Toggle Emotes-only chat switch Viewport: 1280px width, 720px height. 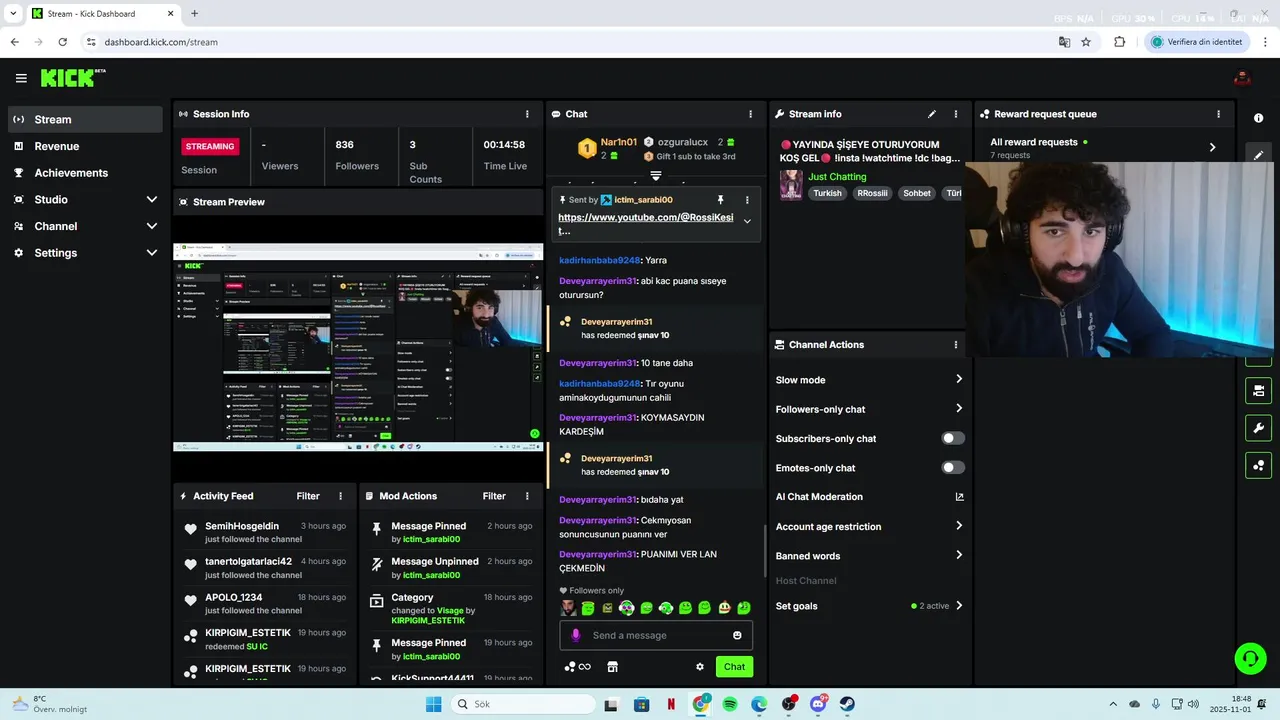pyautogui.click(x=953, y=467)
